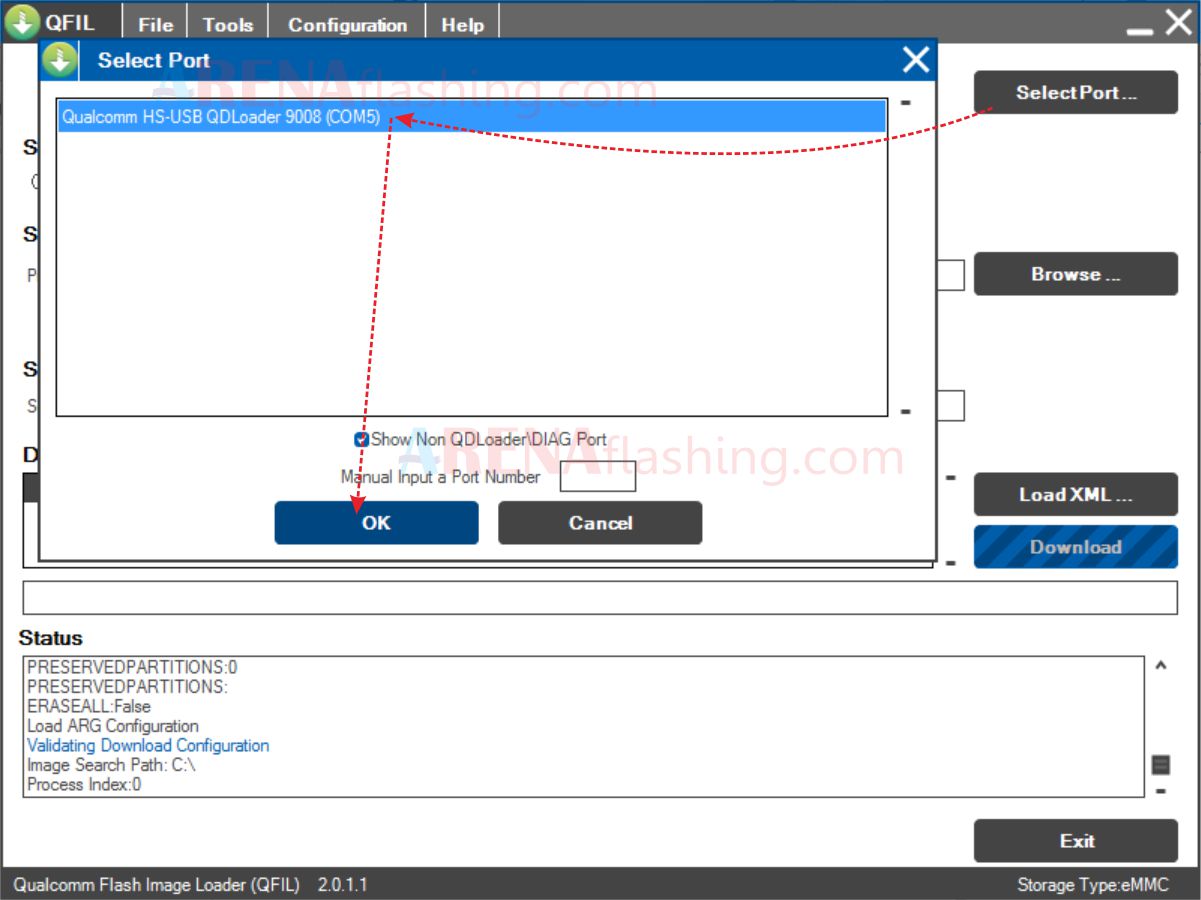Open the Help menu
Image resolution: width=1201 pixels, height=900 pixels.
tap(462, 25)
